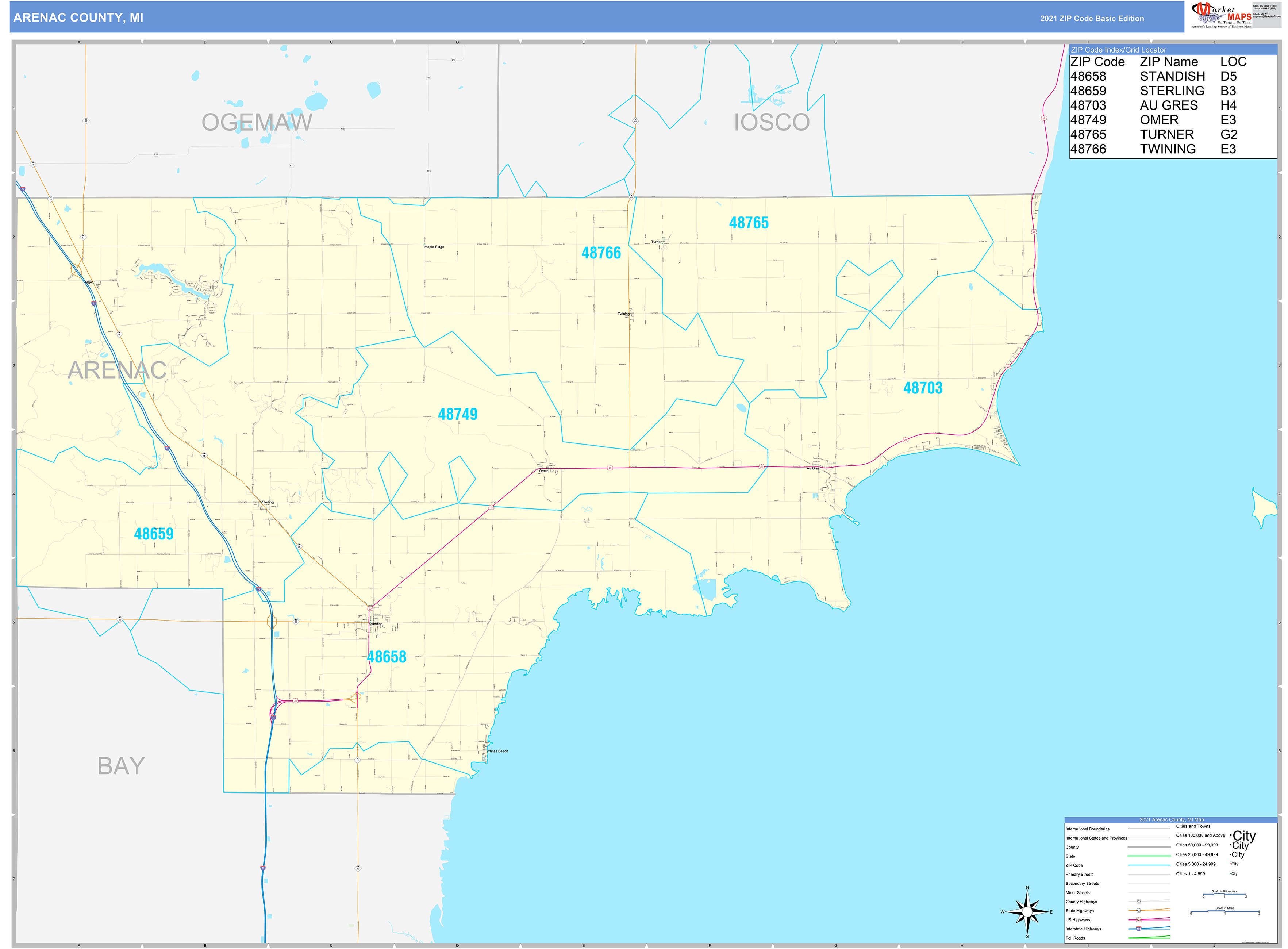This screenshot has width=1288, height=949.
Task: Click the green city dot for Cities 1-4,999
Action: click(1231, 874)
